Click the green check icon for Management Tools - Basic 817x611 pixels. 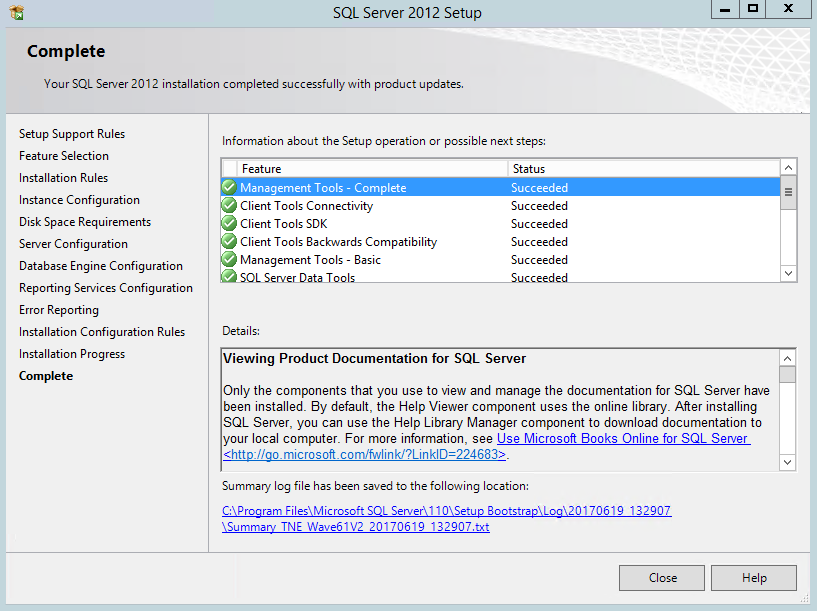(229, 260)
